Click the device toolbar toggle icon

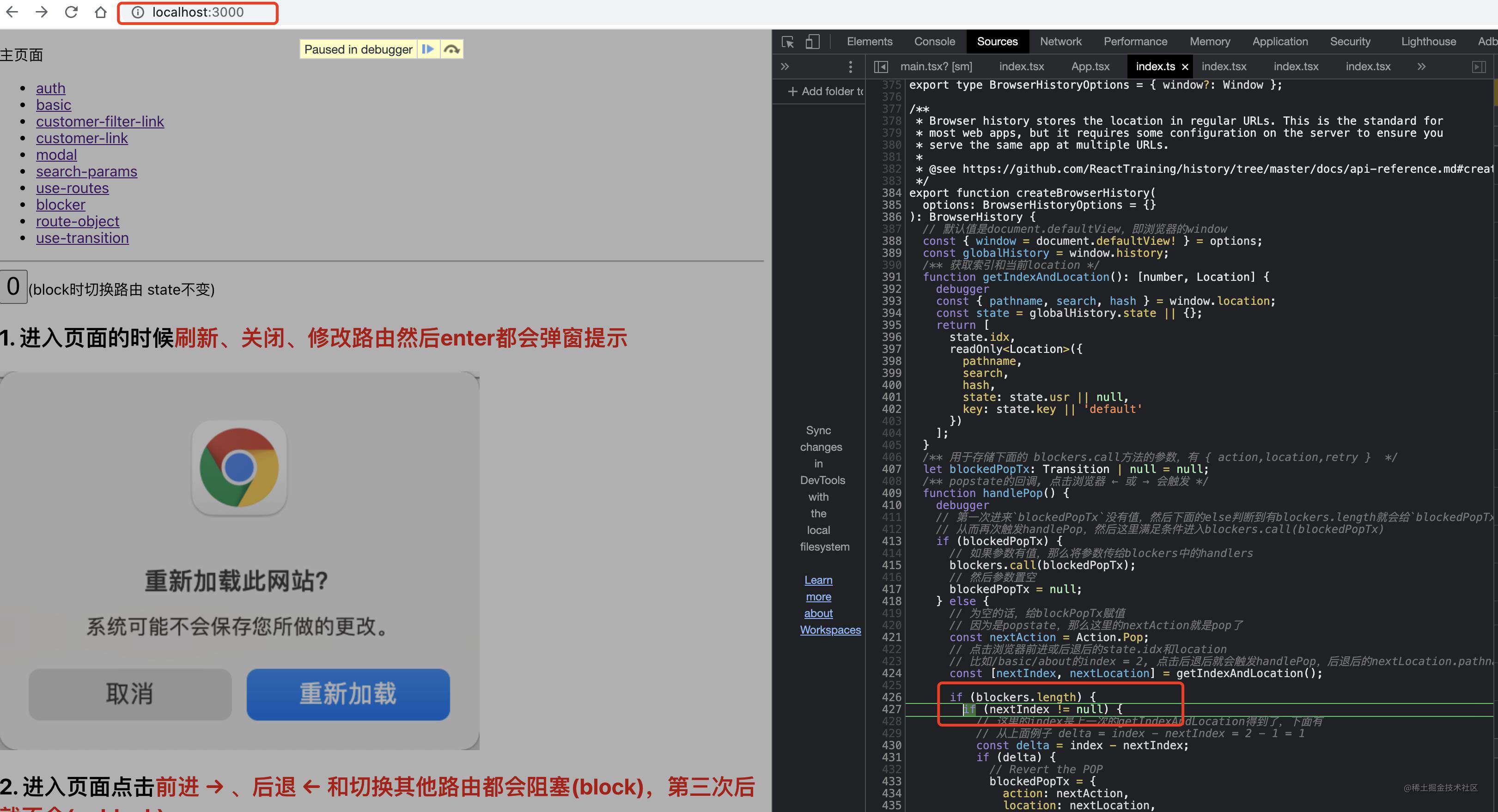(813, 41)
